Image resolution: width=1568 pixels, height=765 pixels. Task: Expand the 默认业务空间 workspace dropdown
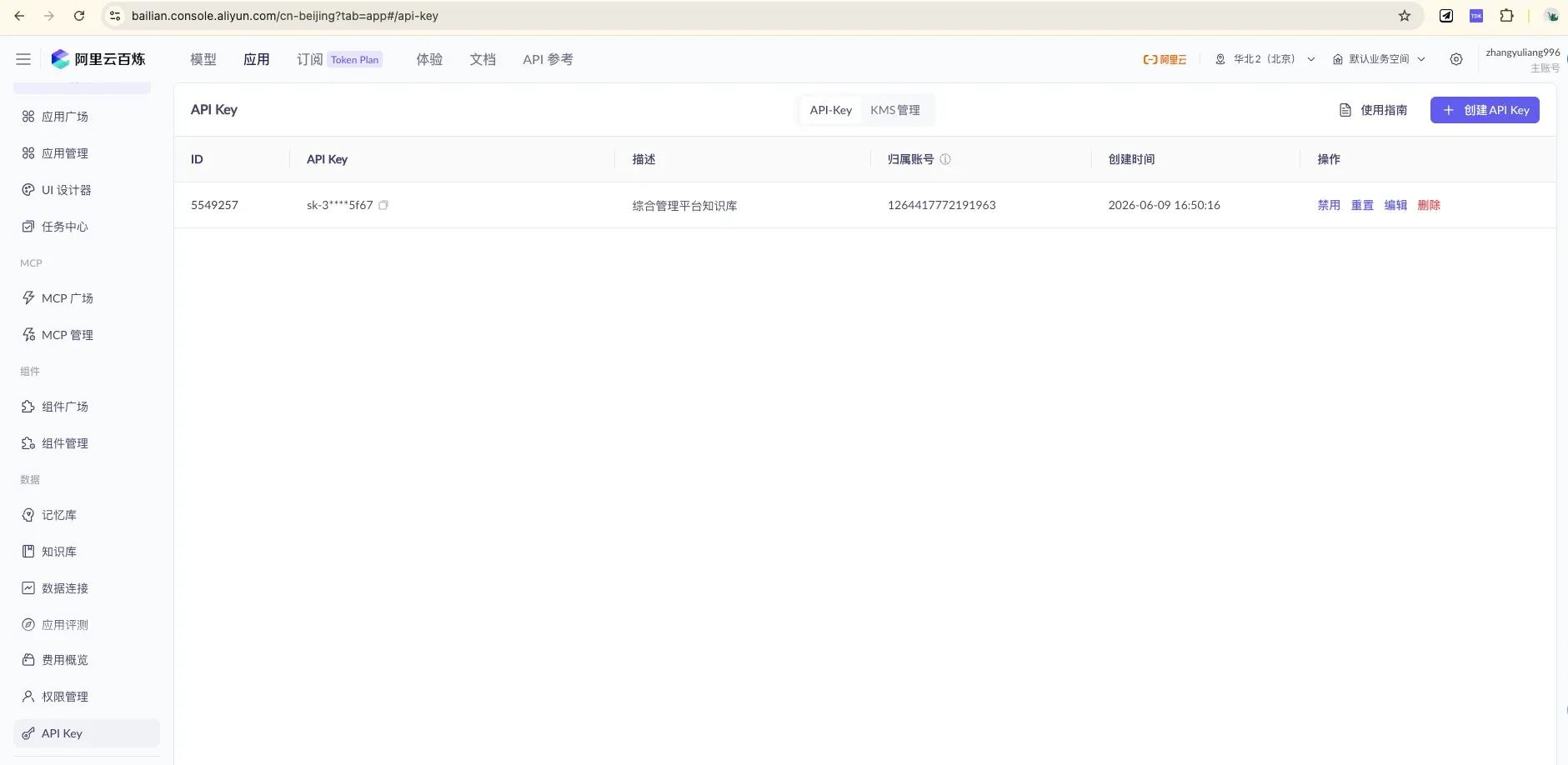pos(1379,59)
